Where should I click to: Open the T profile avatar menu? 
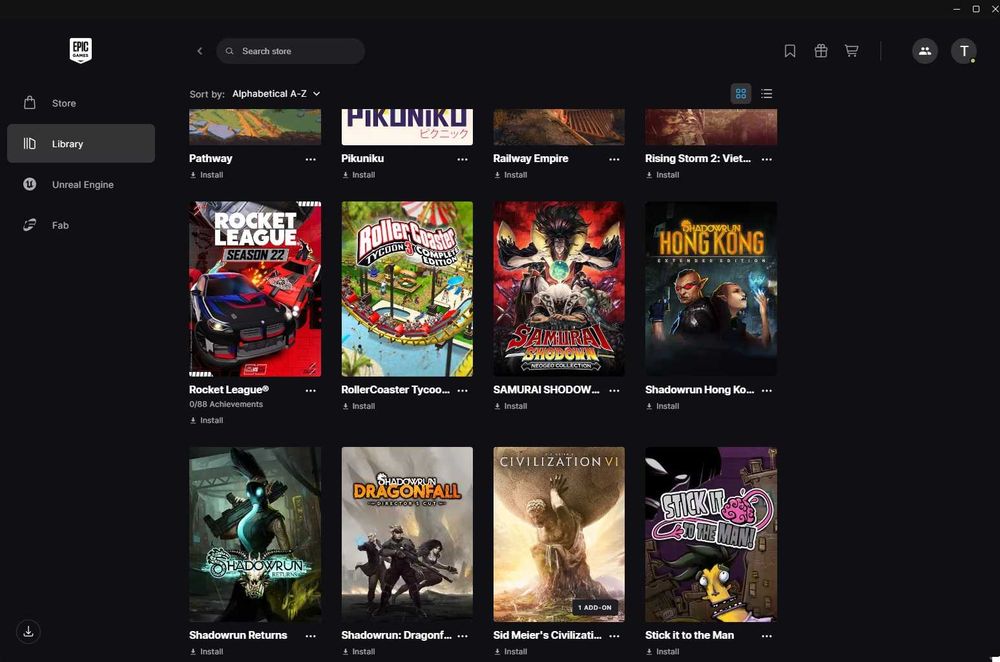pos(964,51)
